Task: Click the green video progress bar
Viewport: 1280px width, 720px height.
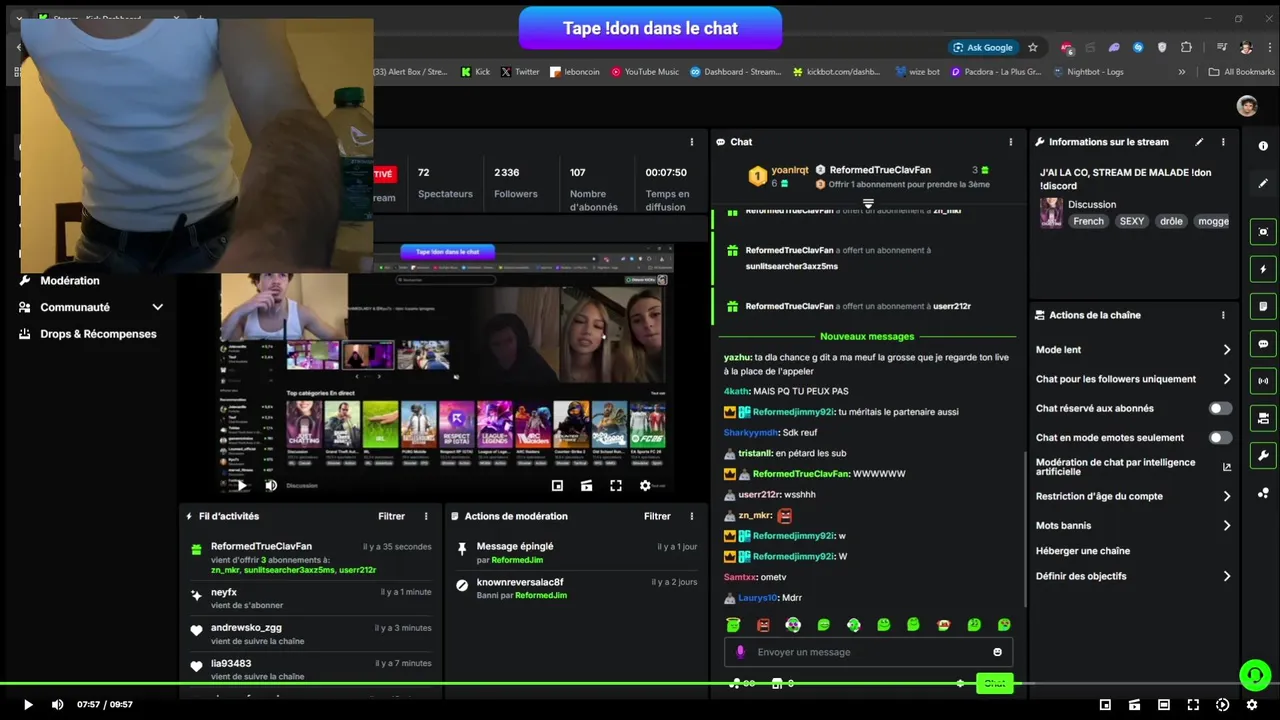Action: coord(640,684)
